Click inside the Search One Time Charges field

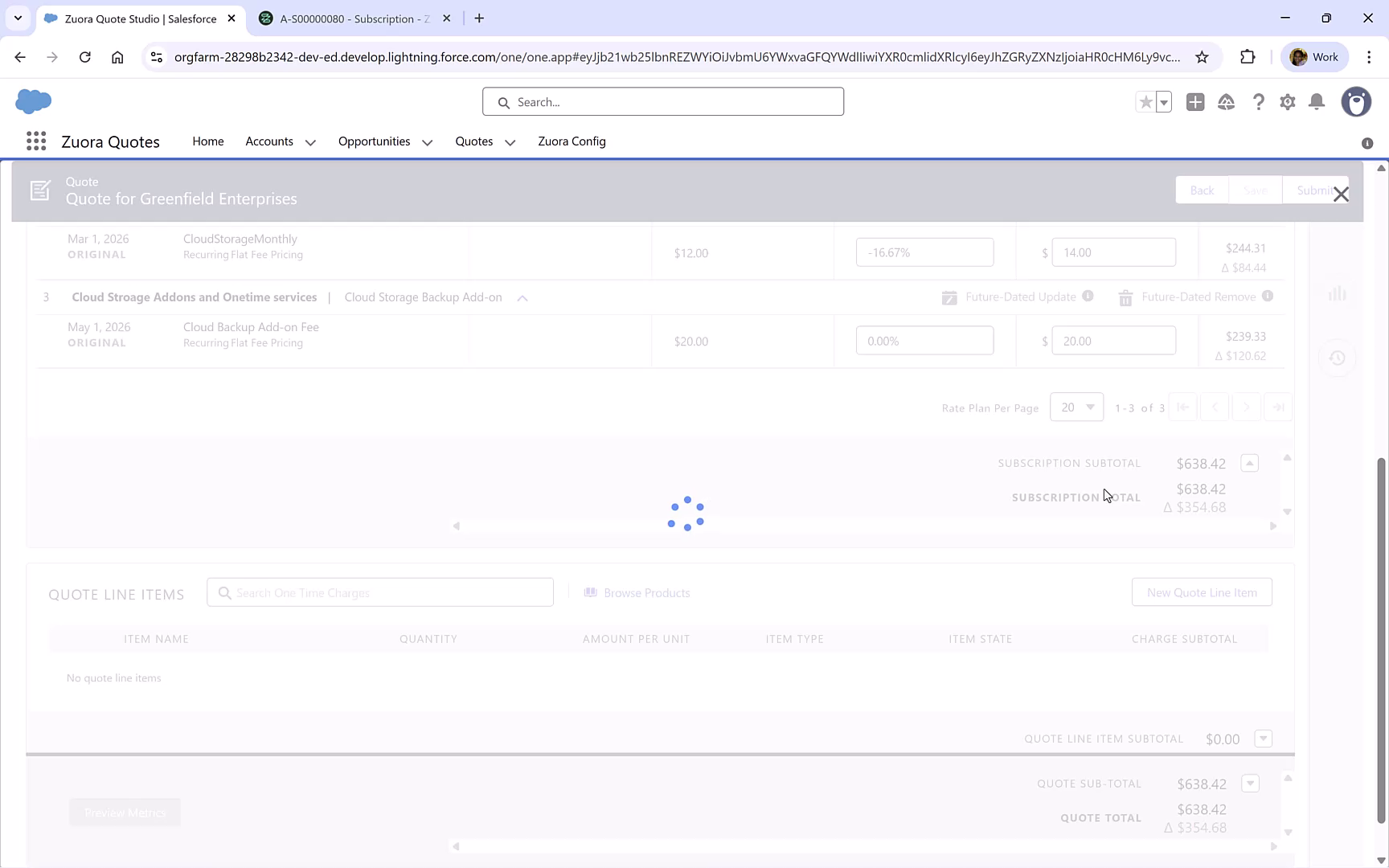pyautogui.click(x=379, y=592)
